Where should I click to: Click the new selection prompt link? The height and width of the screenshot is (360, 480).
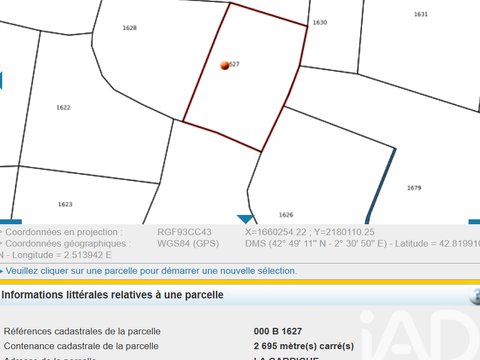(151, 271)
